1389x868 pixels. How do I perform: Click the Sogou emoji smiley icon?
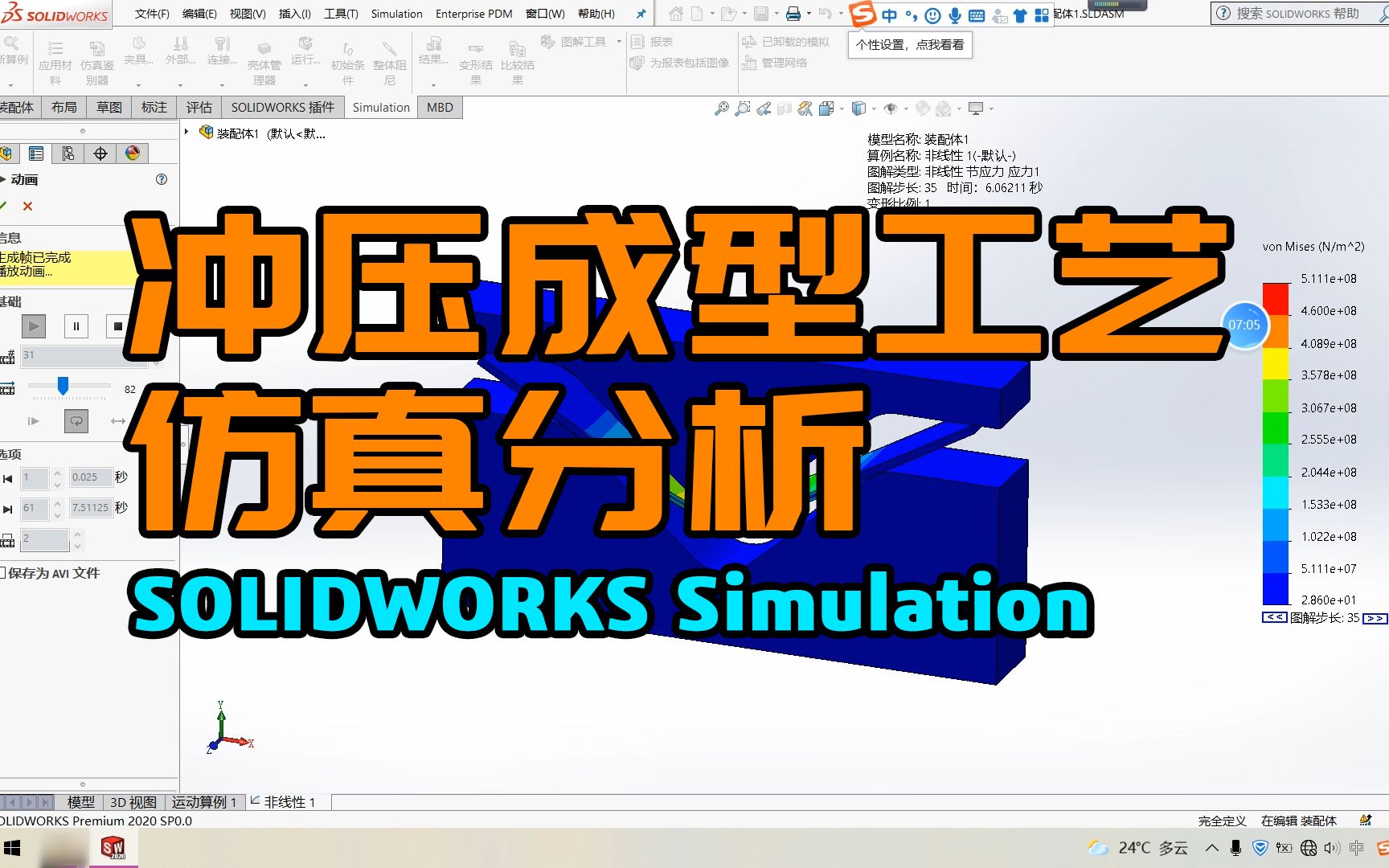932,15
